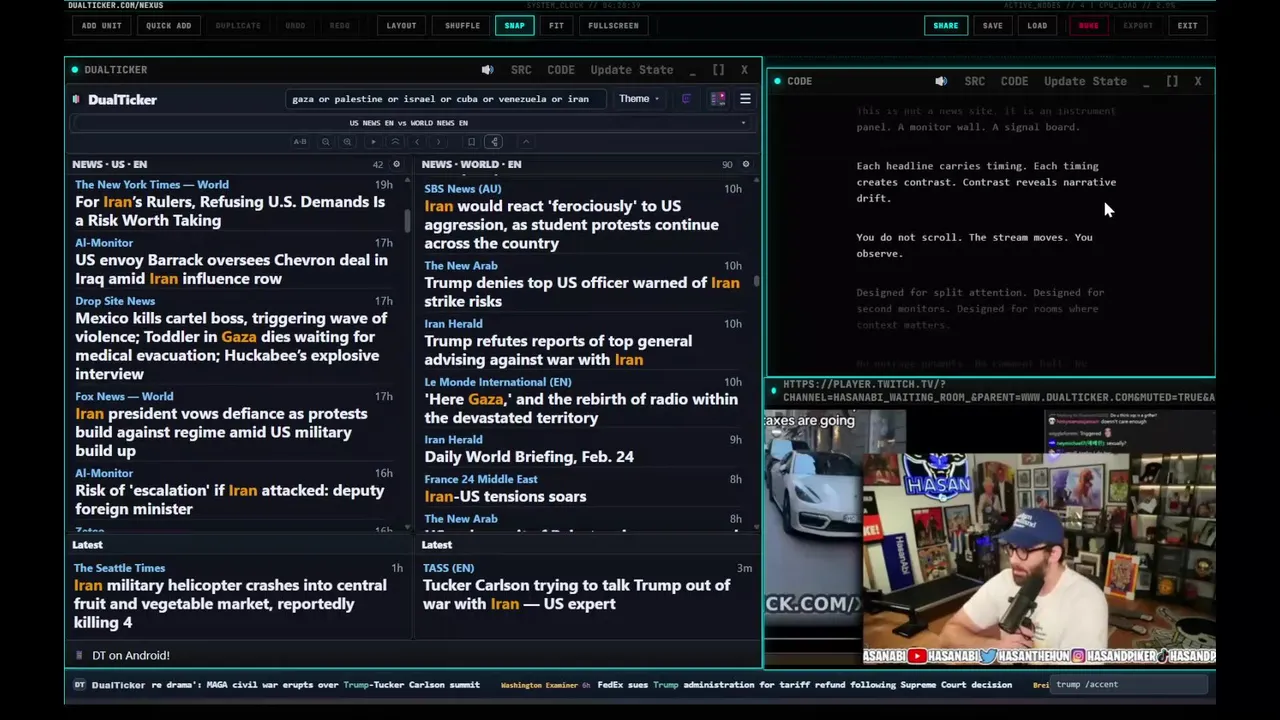The image size is (1280, 720).
Task: Click the DualTicker logo icon
Action: point(77,99)
